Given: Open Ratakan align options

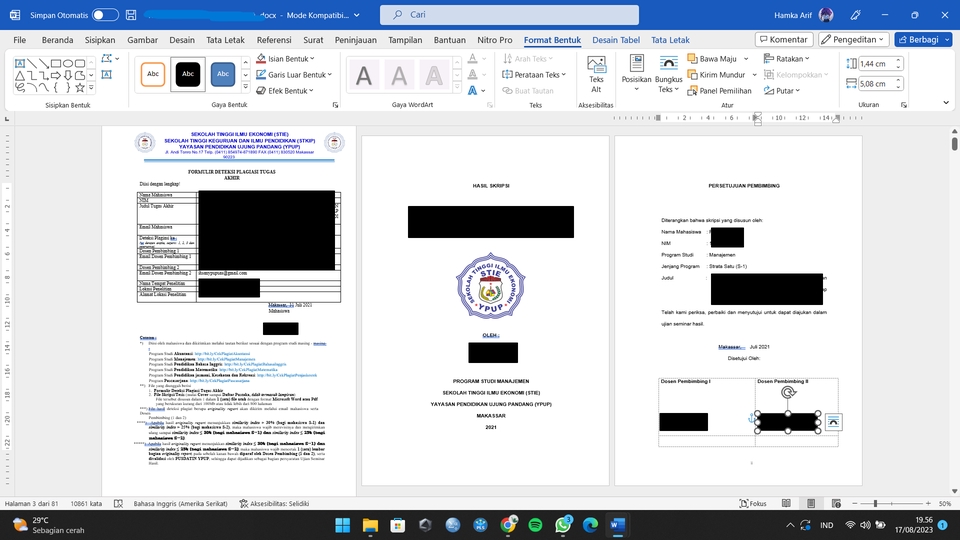Looking at the screenshot, I should [x=787, y=59].
